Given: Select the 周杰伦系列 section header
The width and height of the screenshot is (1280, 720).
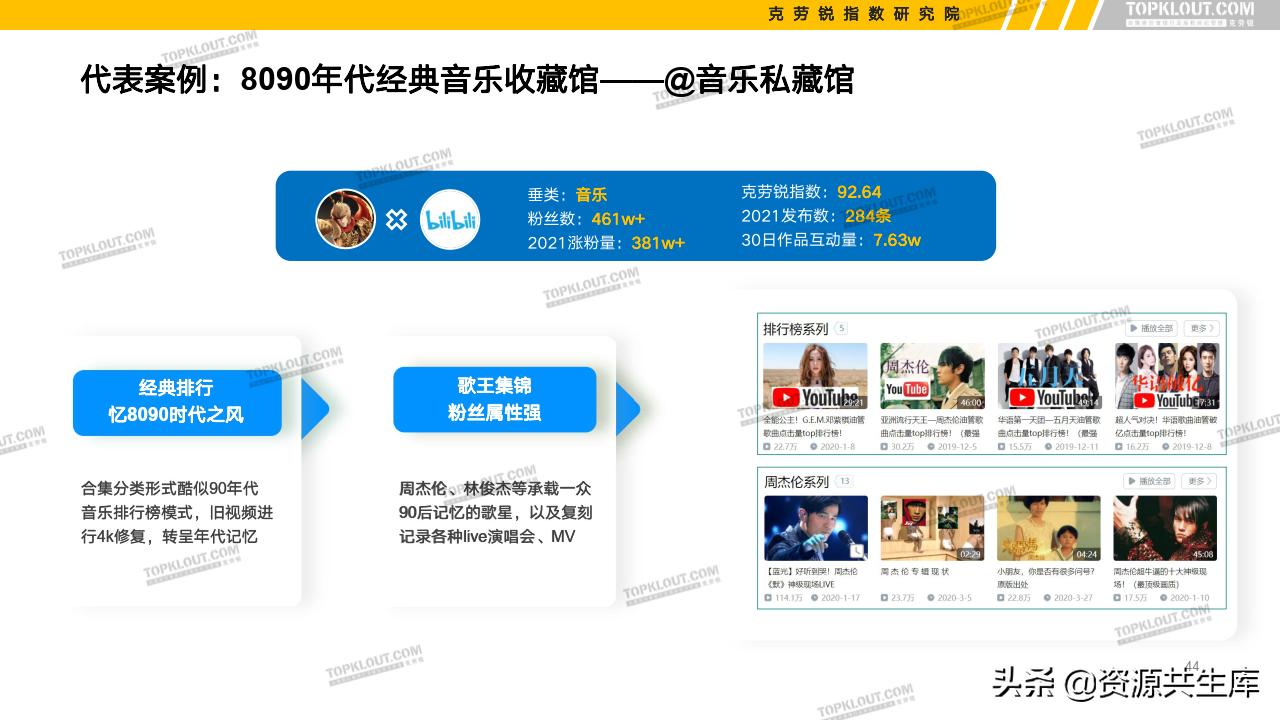Looking at the screenshot, I should click(795, 481).
